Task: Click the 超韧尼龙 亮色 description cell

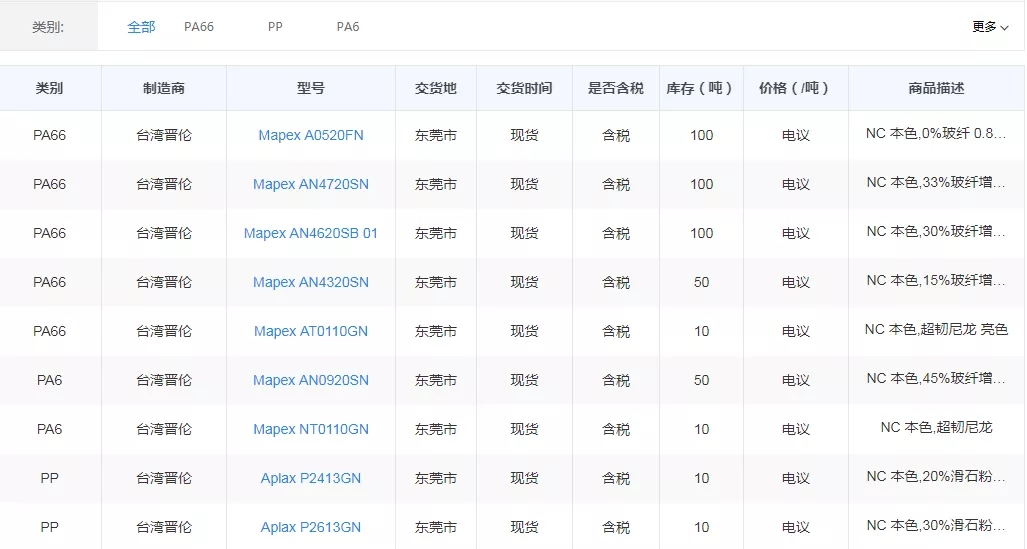Action: coord(936,329)
